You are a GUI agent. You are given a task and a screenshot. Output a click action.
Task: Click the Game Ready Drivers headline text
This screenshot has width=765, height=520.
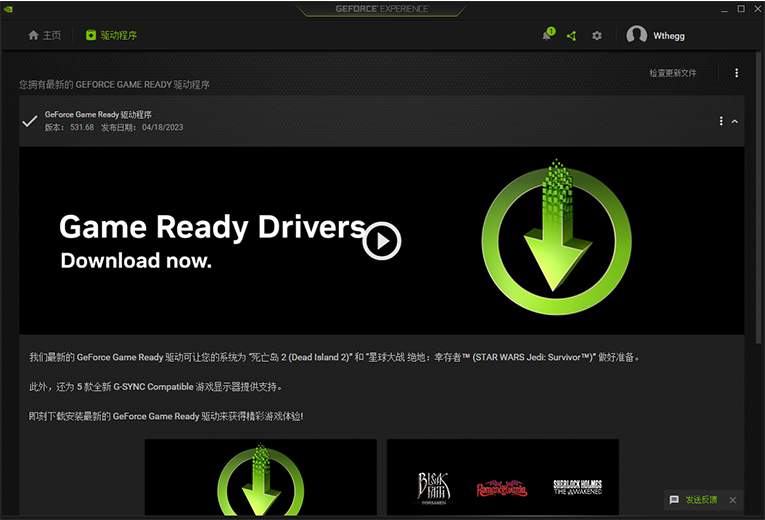212,227
